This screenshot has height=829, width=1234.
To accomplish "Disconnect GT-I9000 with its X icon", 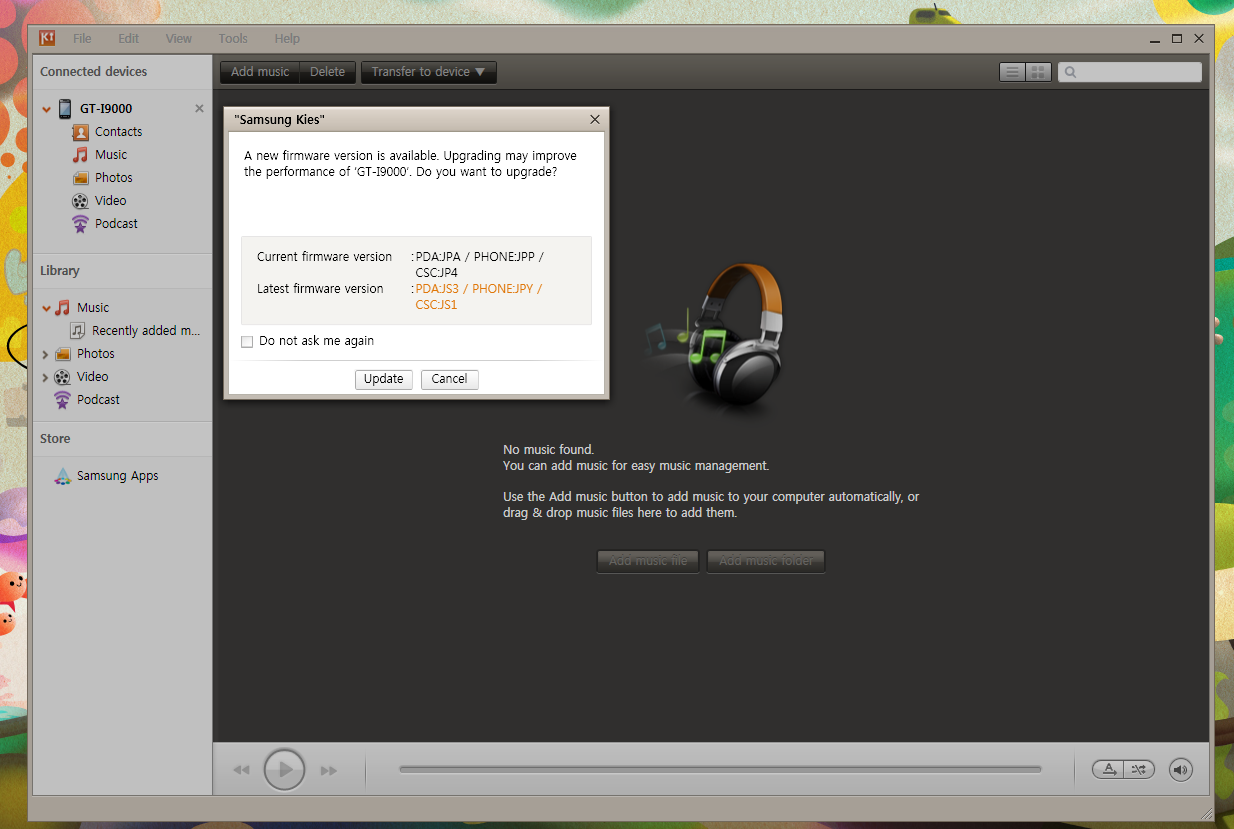I will tap(199, 108).
